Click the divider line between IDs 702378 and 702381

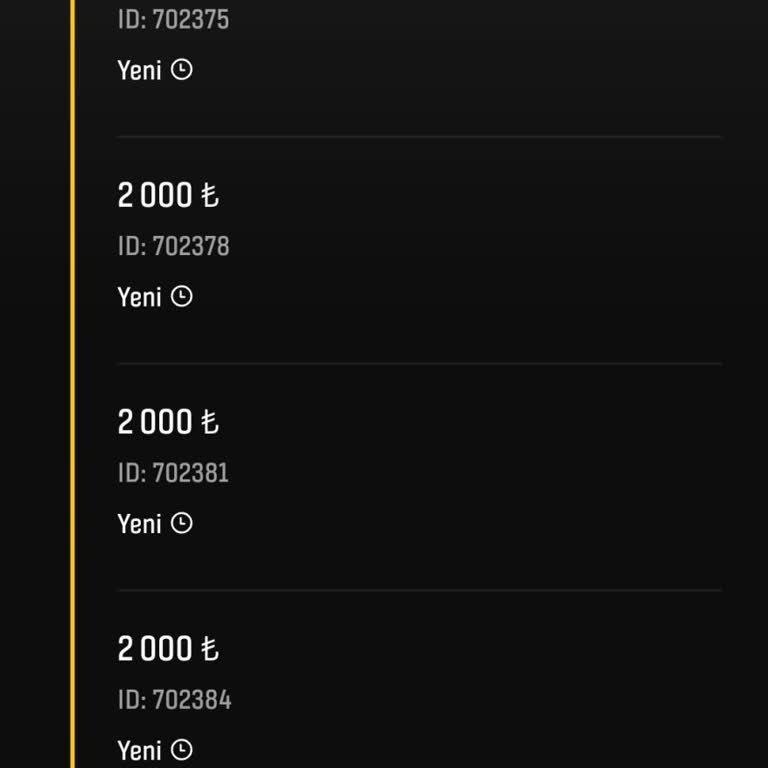tap(419, 363)
